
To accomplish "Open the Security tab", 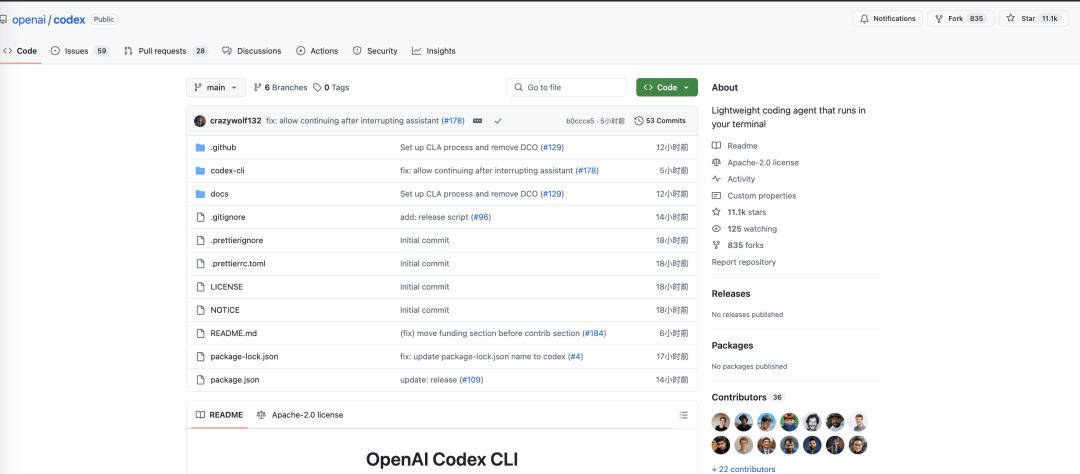I will click(375, 51).
